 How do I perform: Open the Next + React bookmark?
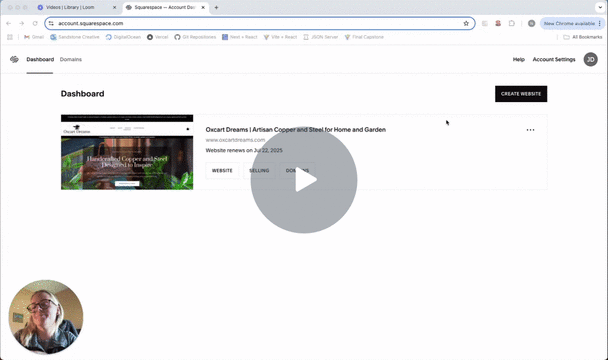[240, 37]
